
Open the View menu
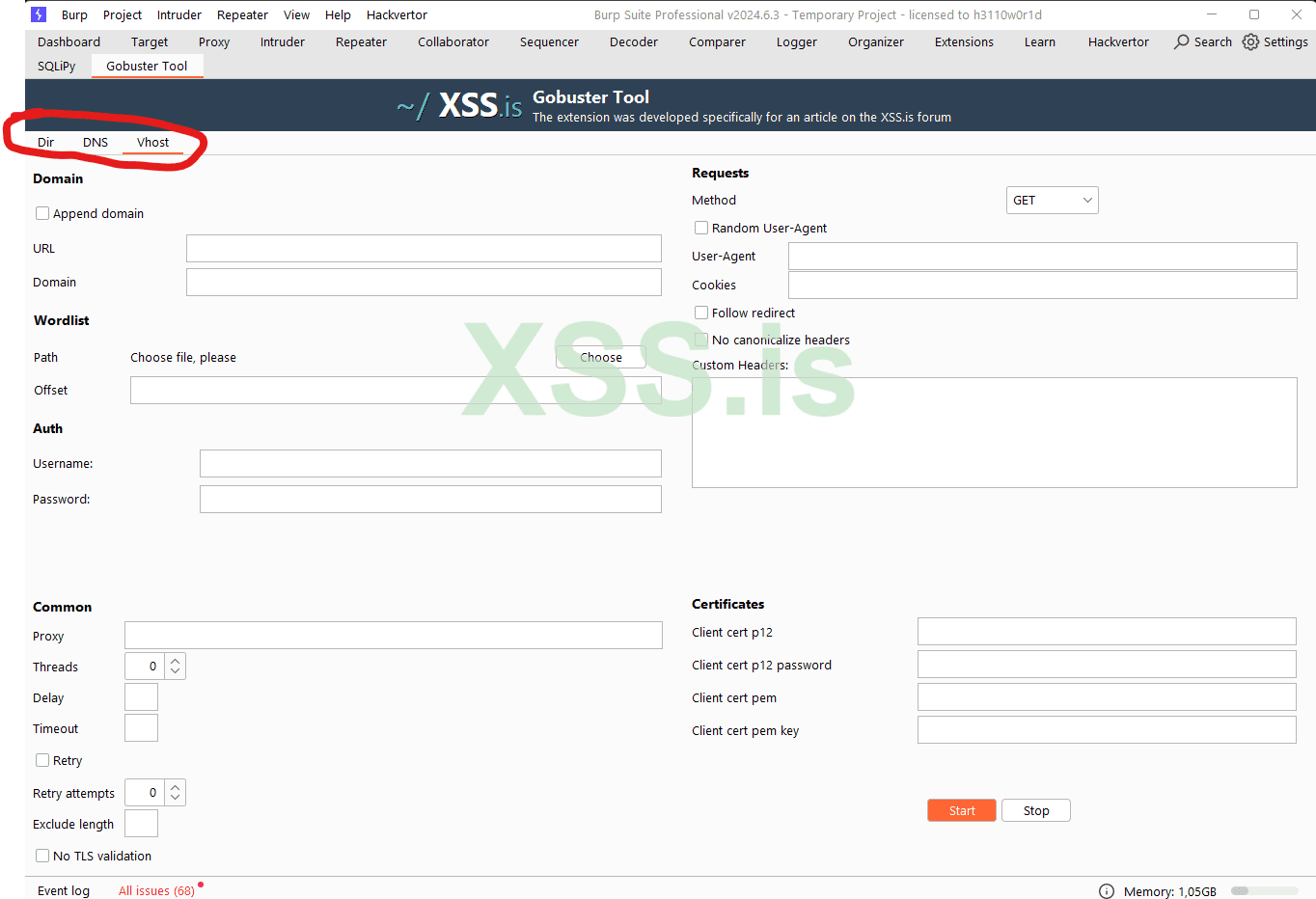[296, 14]
